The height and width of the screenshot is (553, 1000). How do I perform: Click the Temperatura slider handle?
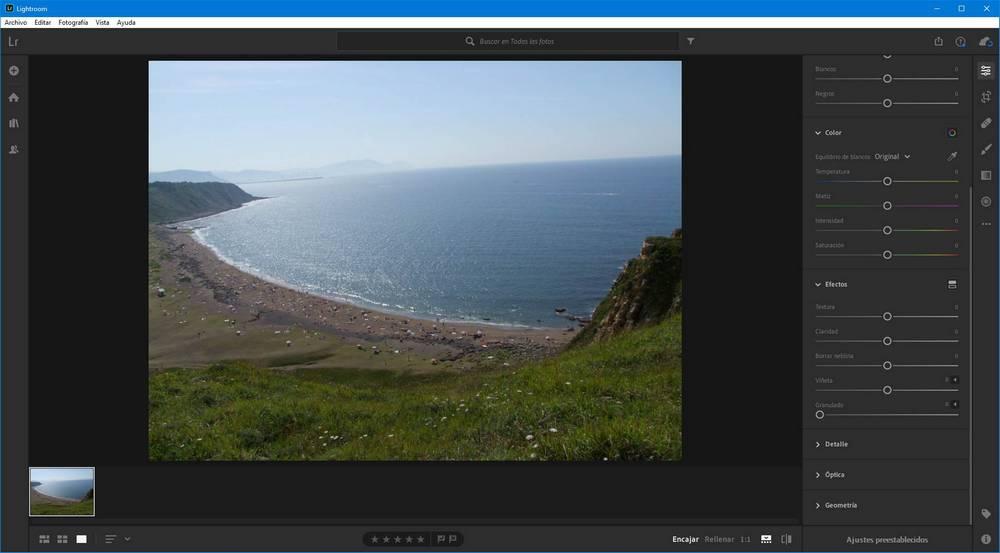pos(887,181)
